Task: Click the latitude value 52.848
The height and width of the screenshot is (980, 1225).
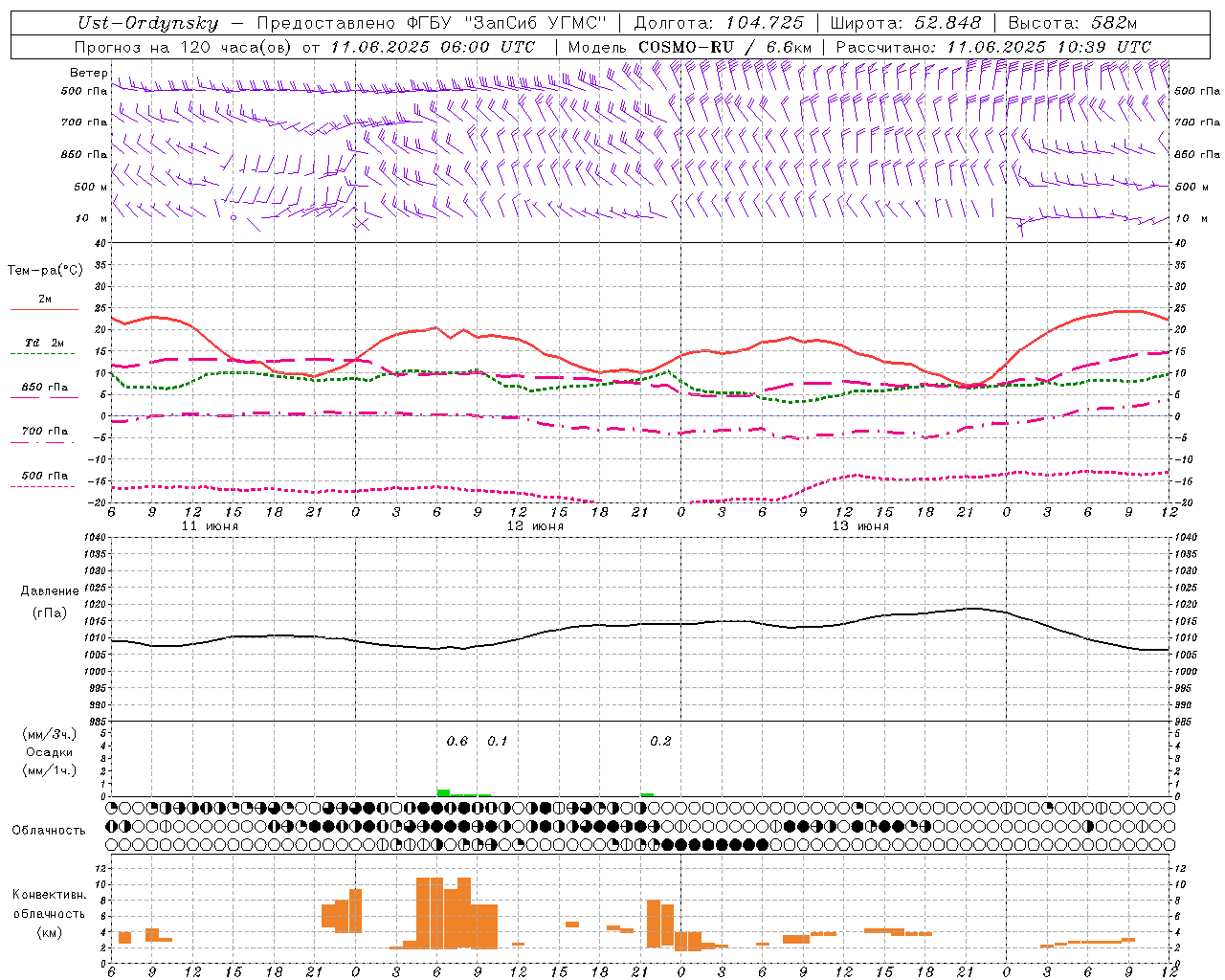Action: 948,23
